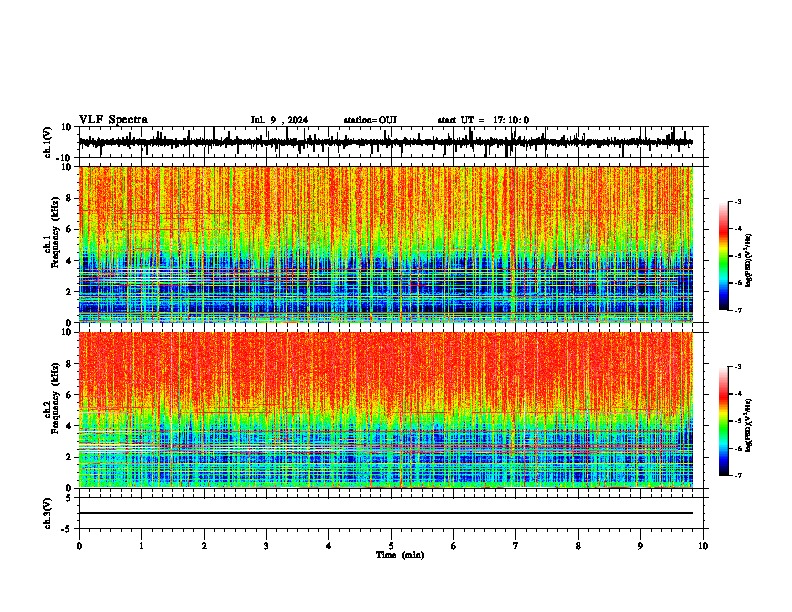792x612 pixels.
Task: Click the time axis tick label "3"
Action: pyautogui.click(x=266, y=546)
